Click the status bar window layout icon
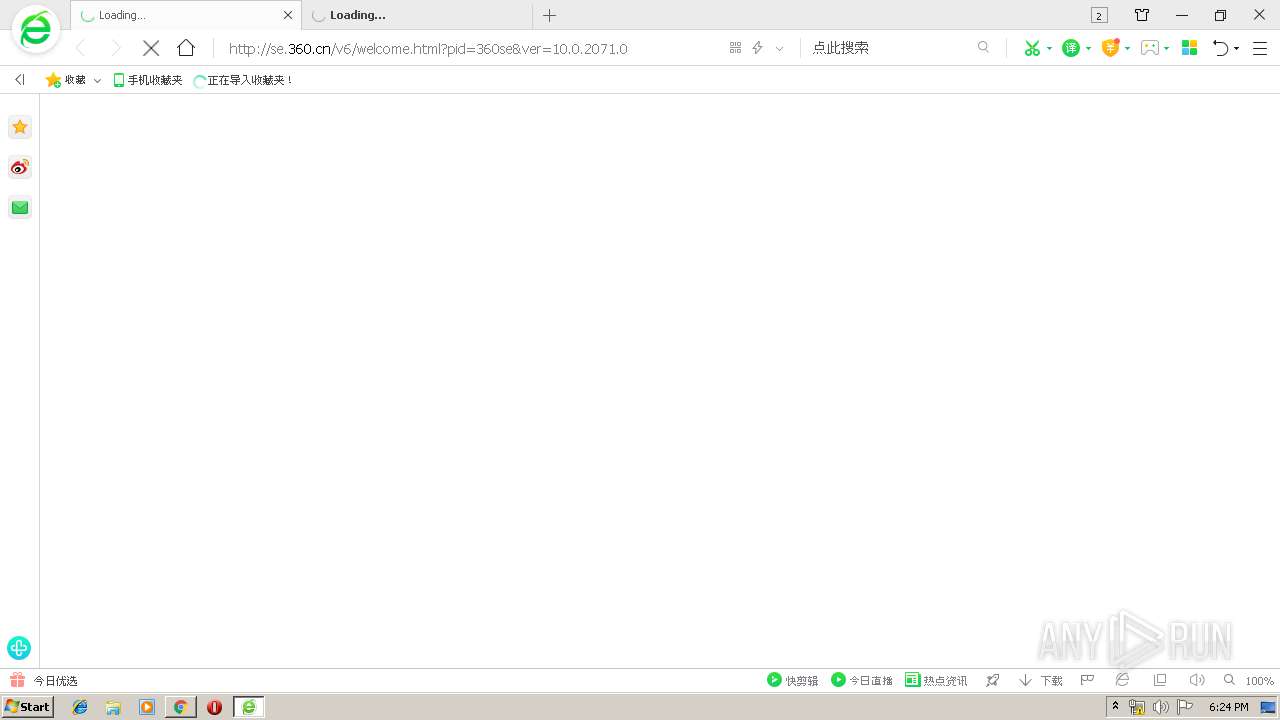The height and width of the screenshot is (720, 1280). (x=1160, y=680)
